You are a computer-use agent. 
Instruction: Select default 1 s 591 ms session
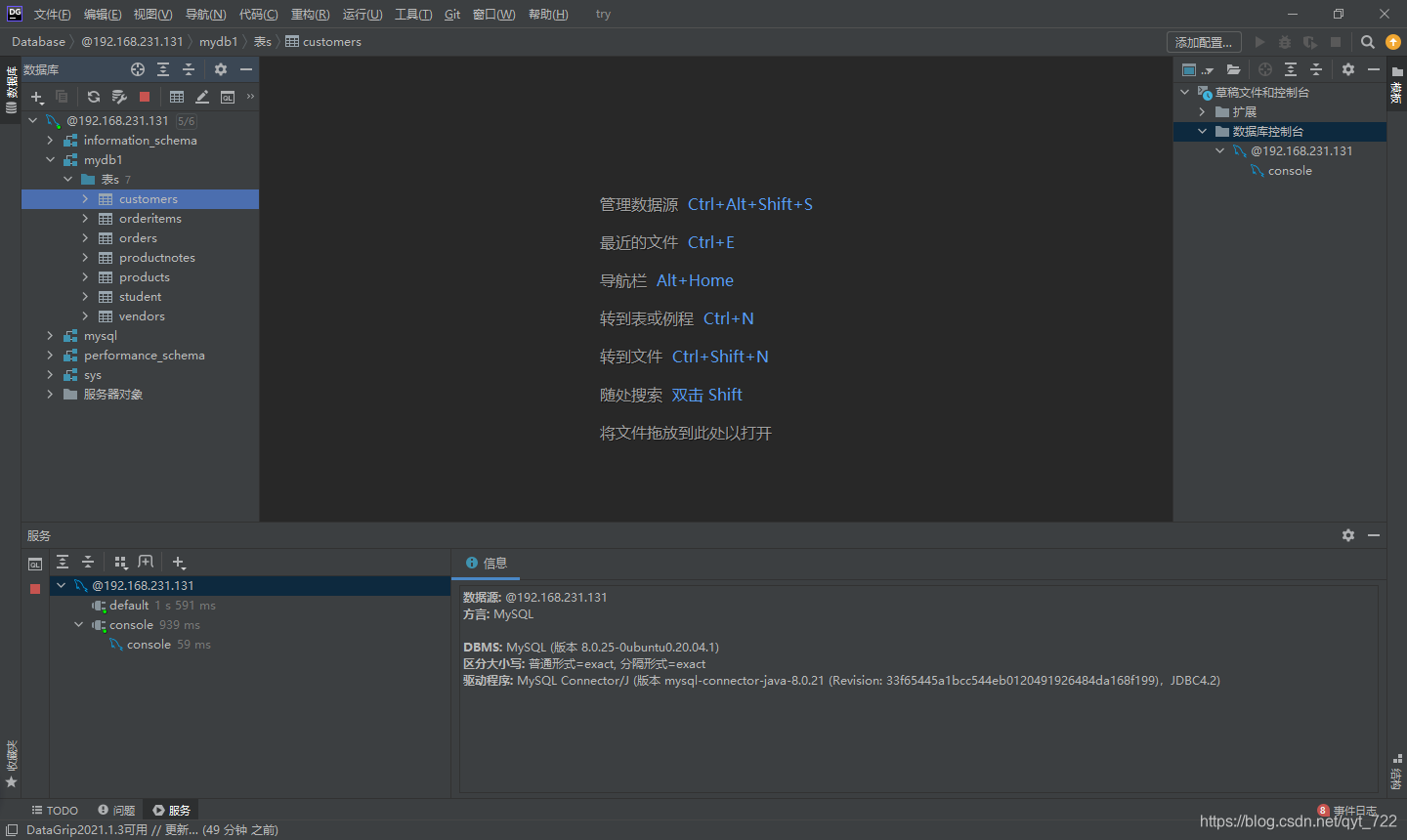[162, 605]
